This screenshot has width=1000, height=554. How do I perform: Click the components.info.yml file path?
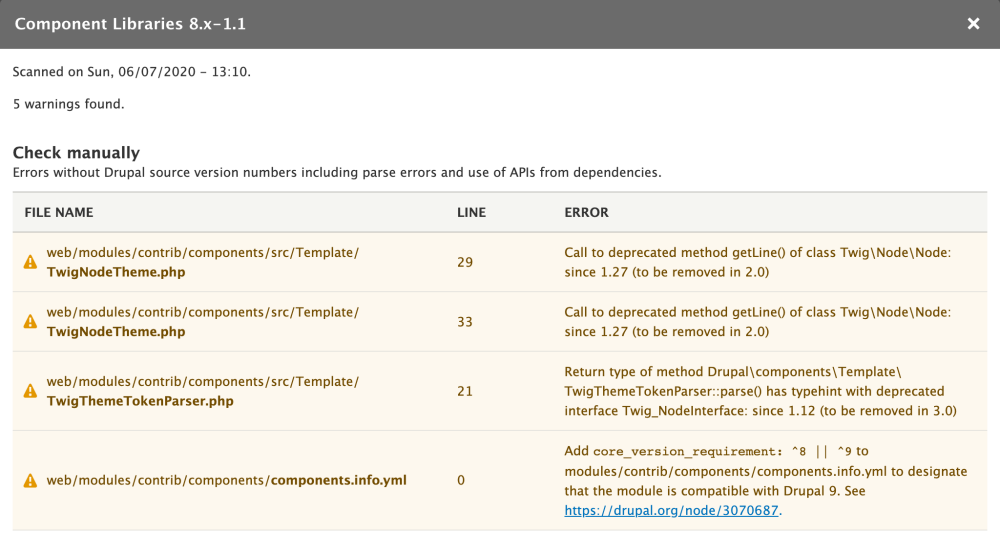pos(226,480)
